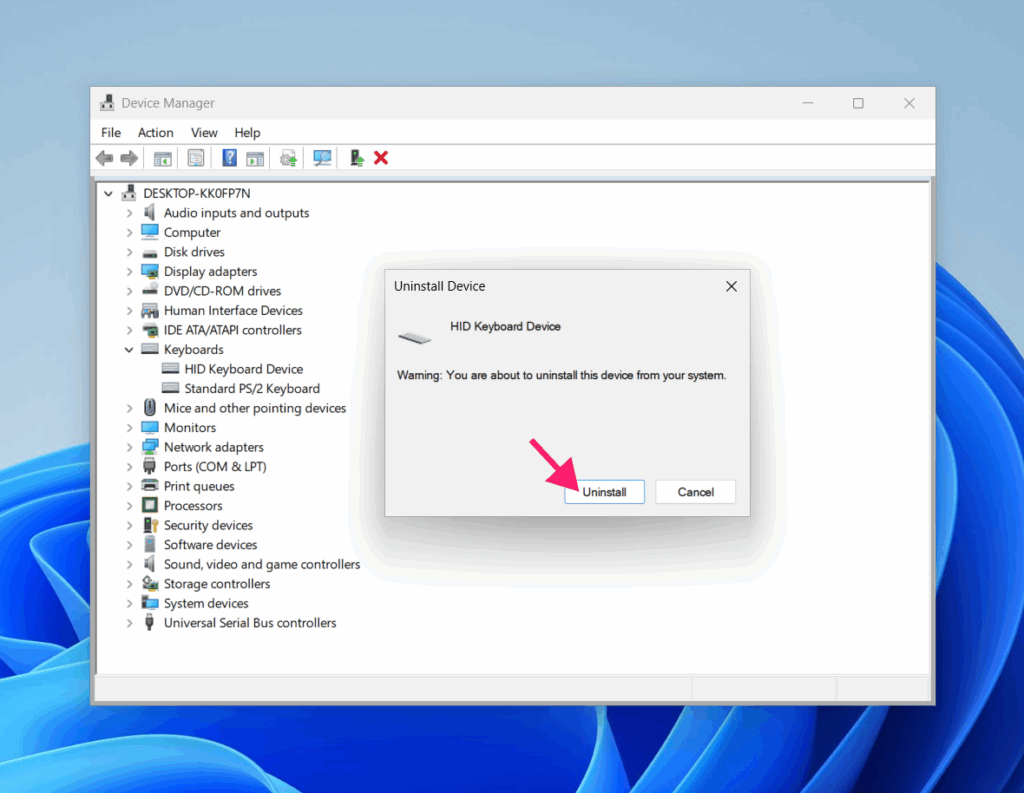The height and width of the screenshot is (793, 1024).
Task: Expand the Universal Serial Bus controllers chevron
Action: click(129, 623)
